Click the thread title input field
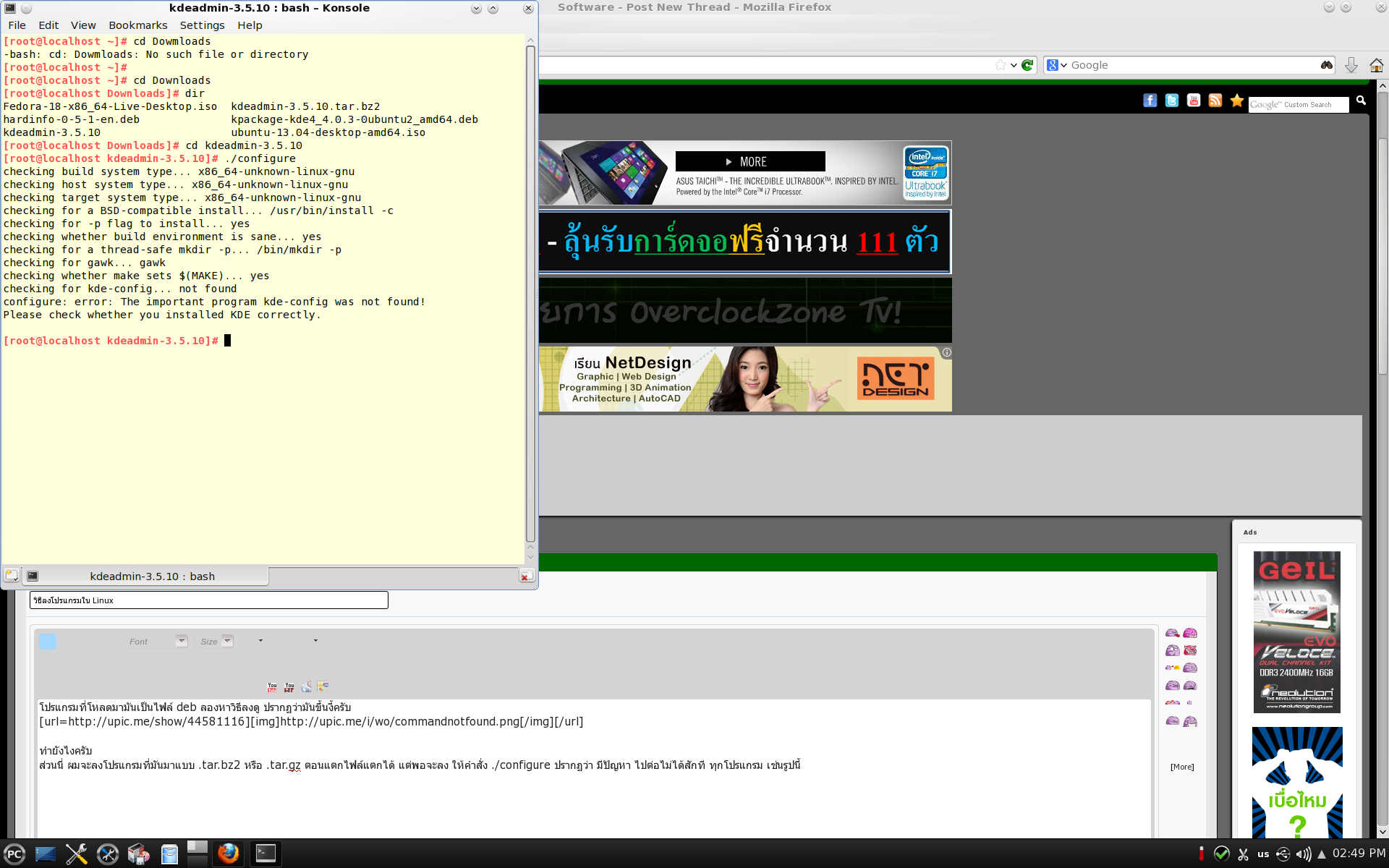Screen dimensions: 1389x868 click(x=208, y=600)
